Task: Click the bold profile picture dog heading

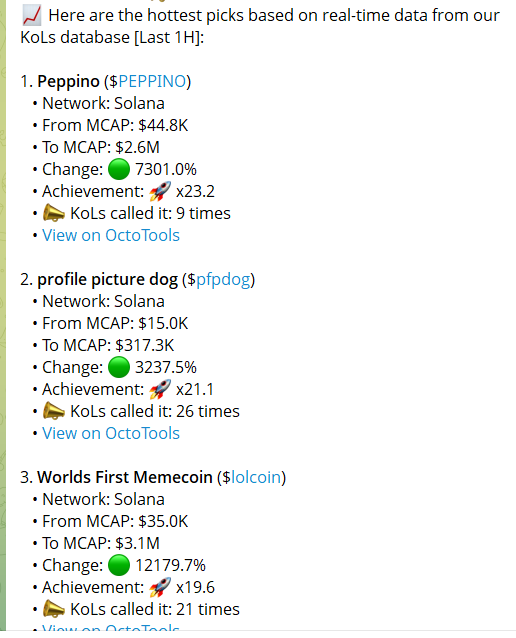Action: coord(107,280)
